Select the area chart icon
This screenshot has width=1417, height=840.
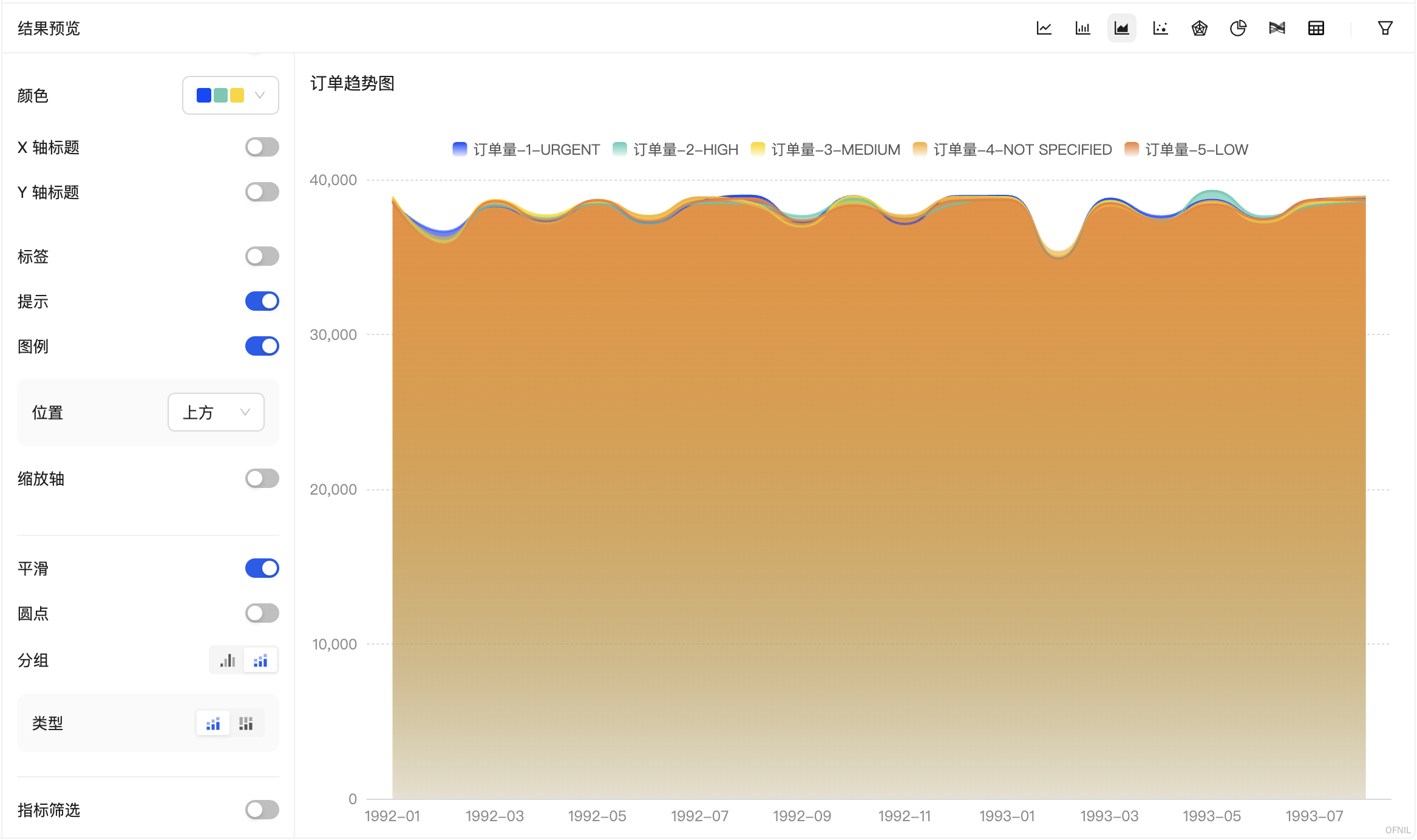tap(1121, 28)
